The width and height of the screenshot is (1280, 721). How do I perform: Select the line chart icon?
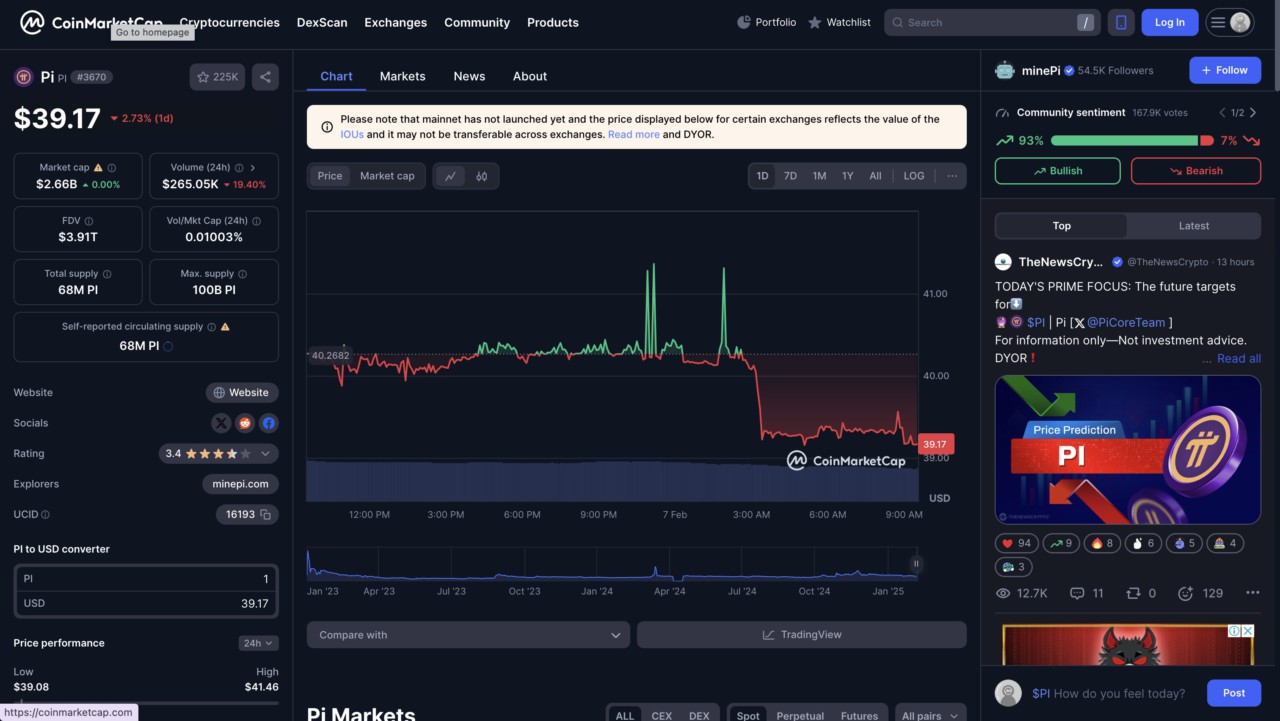click(450, 176)
